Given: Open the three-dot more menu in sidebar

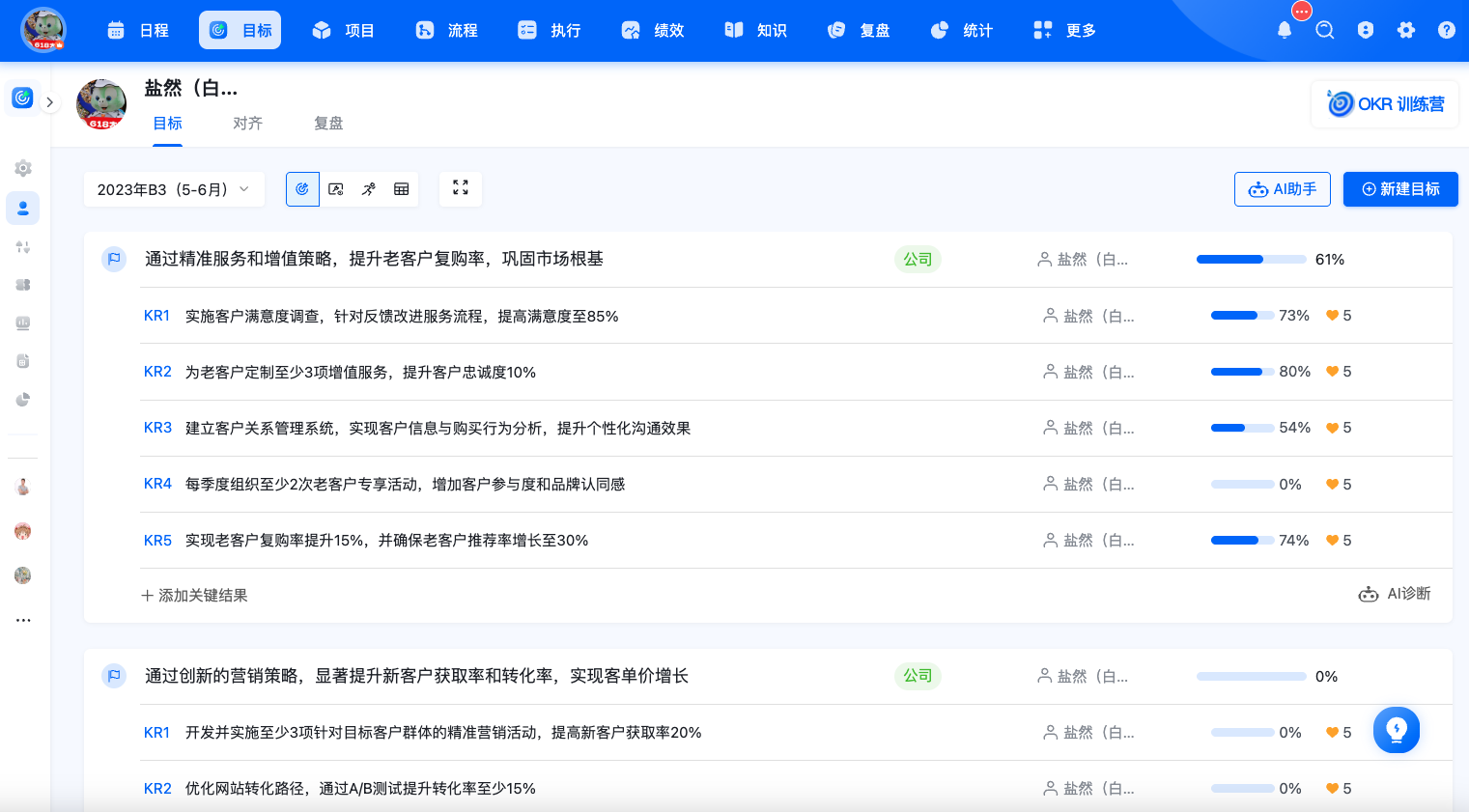Looking at the screenshot, I should click(23, 620).
